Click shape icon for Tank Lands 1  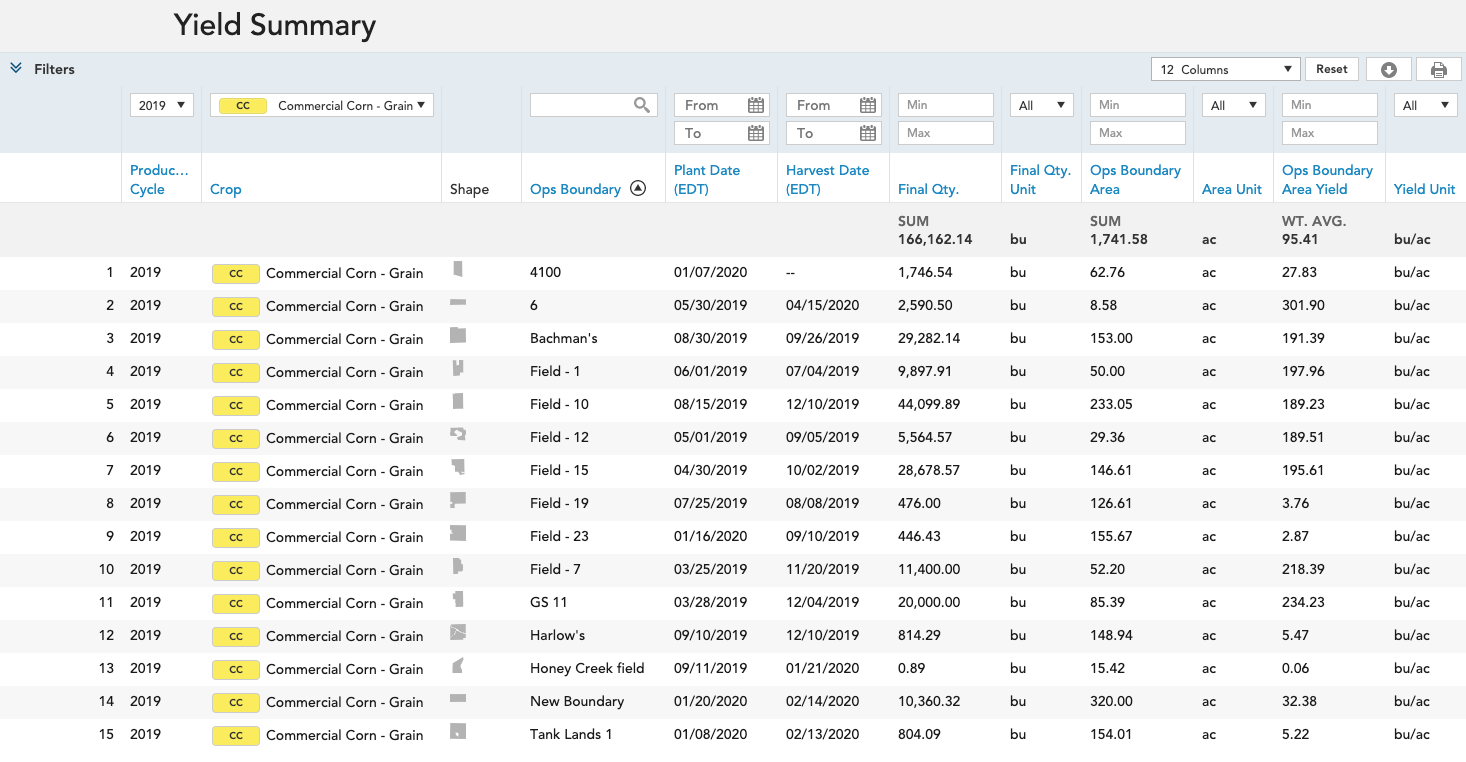[458, 731]
